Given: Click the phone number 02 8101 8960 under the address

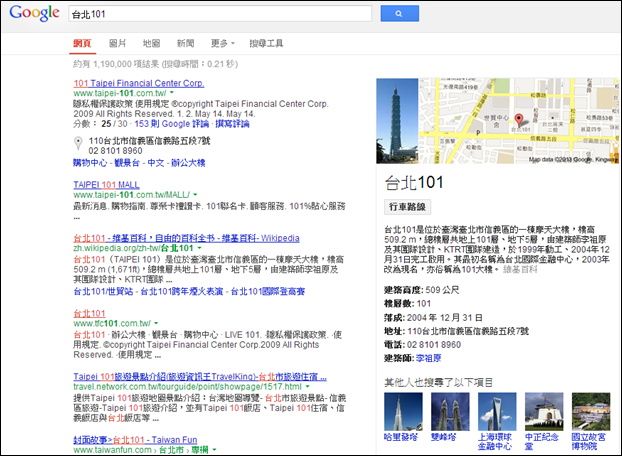Looking at the screenshot, I should 115,151.
